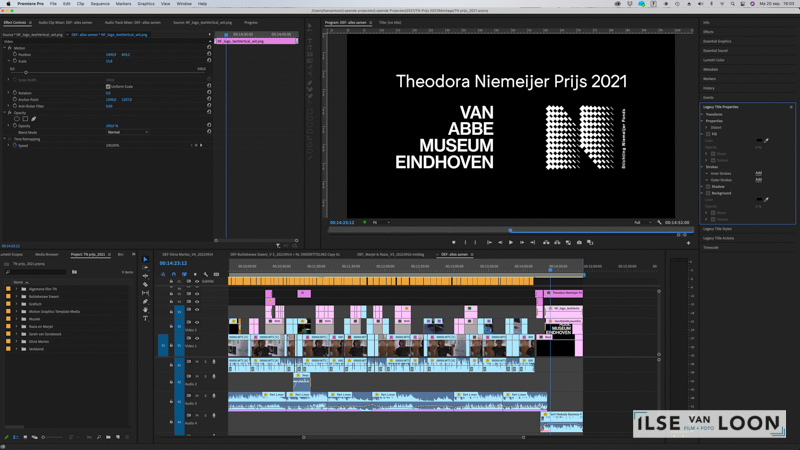
Task: Open the Essential Graphics panel
Action: point(717,41)
